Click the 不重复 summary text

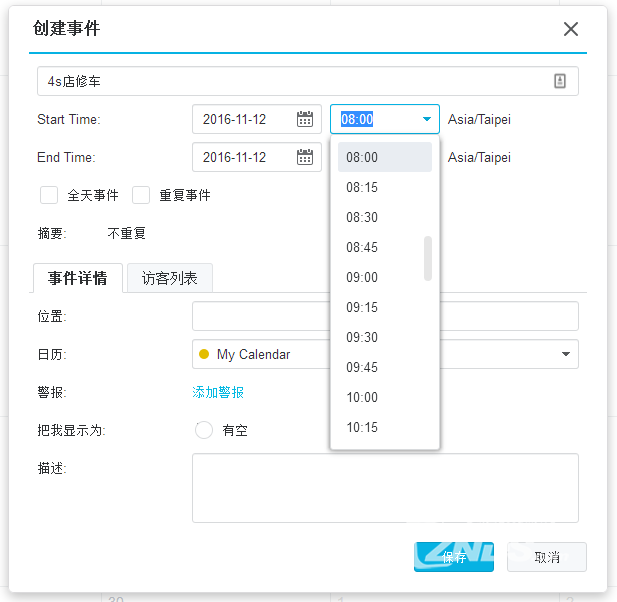tap(127, 233)
